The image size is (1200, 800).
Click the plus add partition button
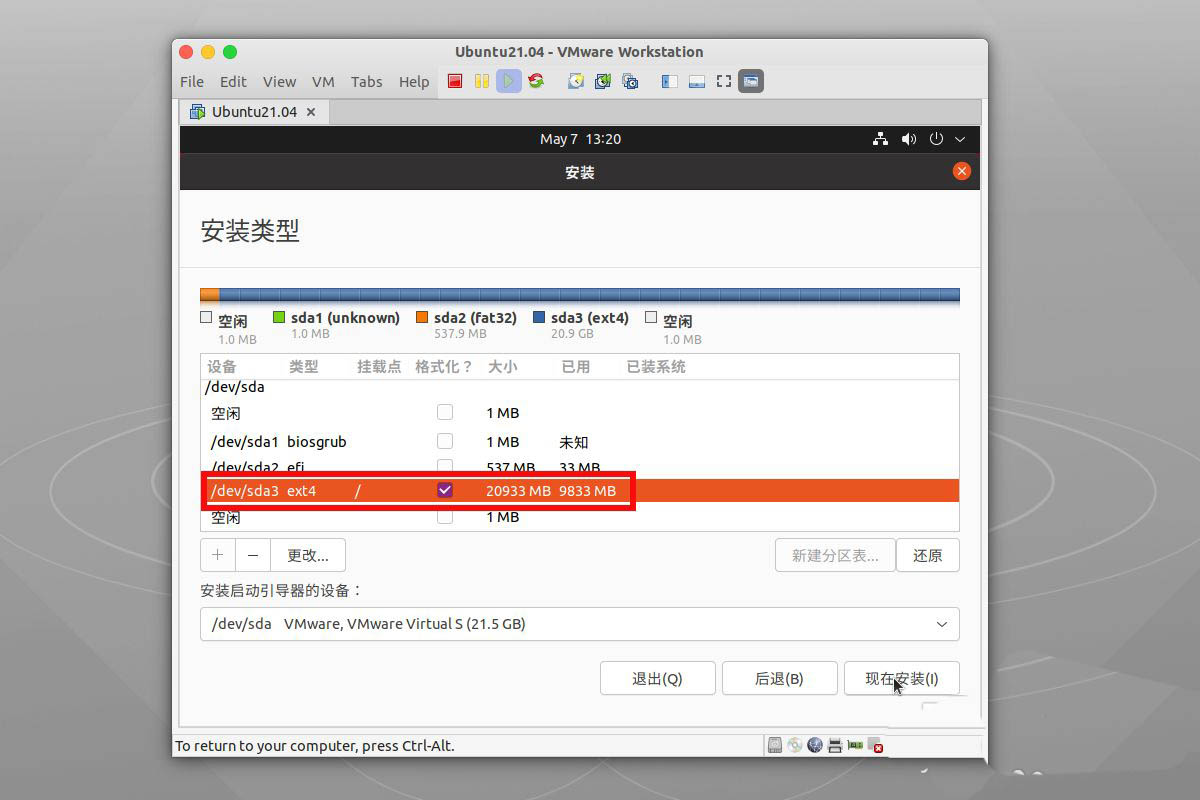(x=217, y=555)
